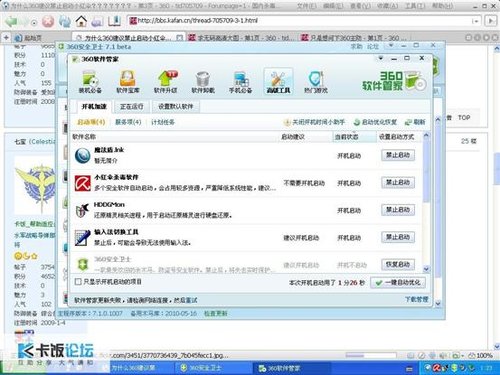Go to browser home page icon
500x375 pixels.
pos(81,22)
